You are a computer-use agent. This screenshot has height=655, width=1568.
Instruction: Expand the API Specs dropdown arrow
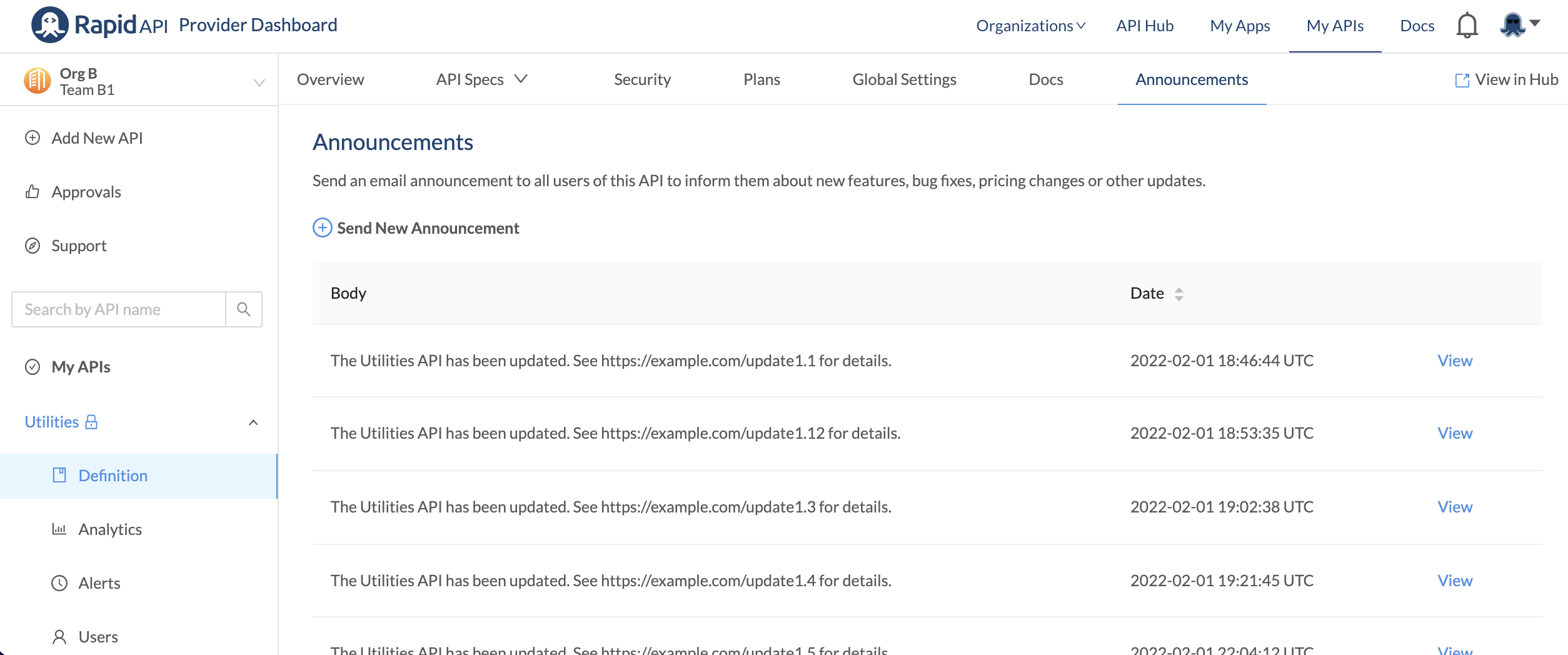[521, 79]
